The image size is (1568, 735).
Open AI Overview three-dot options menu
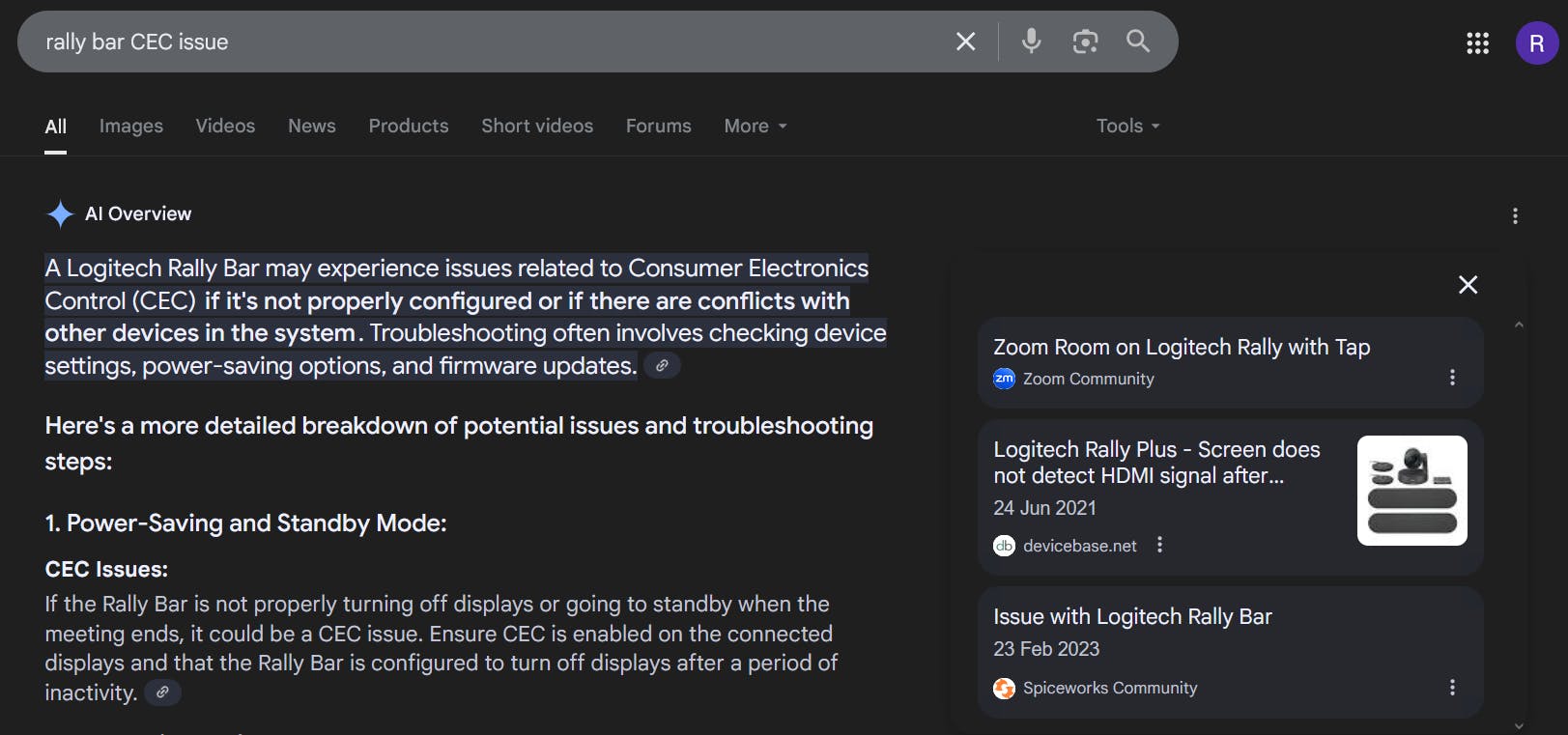point(1515,216)
